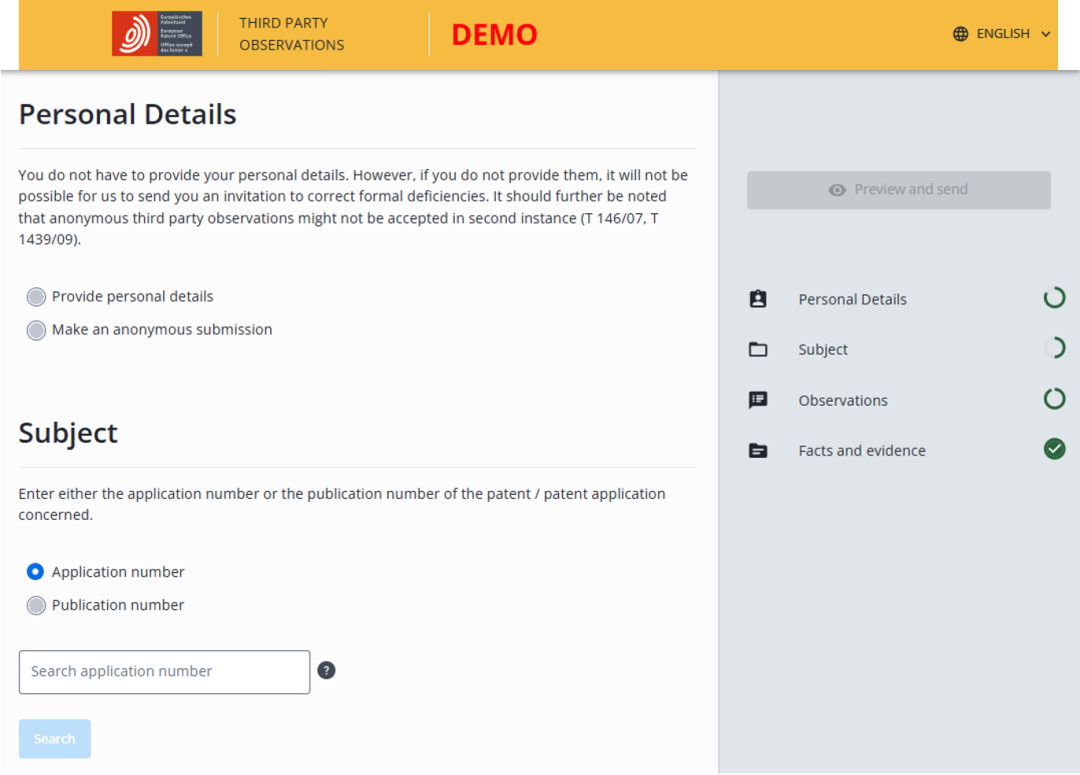The height and width of the screenshot is (775, 1080).
Task: Jump to Observations section in sidebar
Action: click(843, 400)
